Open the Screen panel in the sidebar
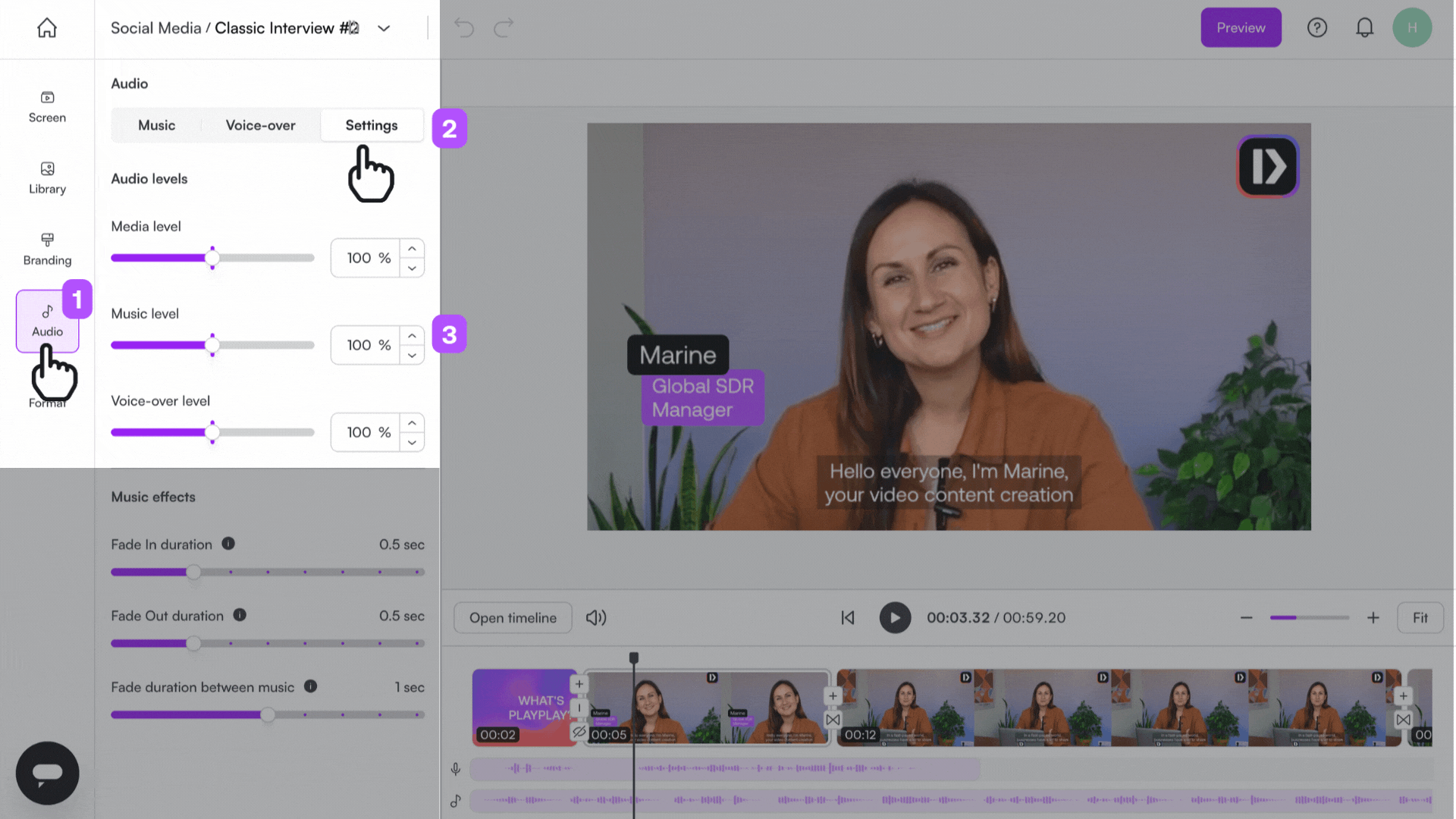 pyautogui.click(x=47, y=106)
